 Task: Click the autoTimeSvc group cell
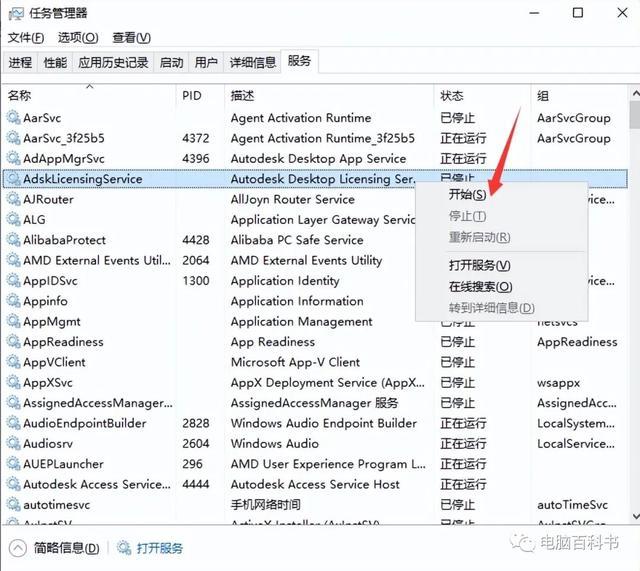tap(572, 505)
